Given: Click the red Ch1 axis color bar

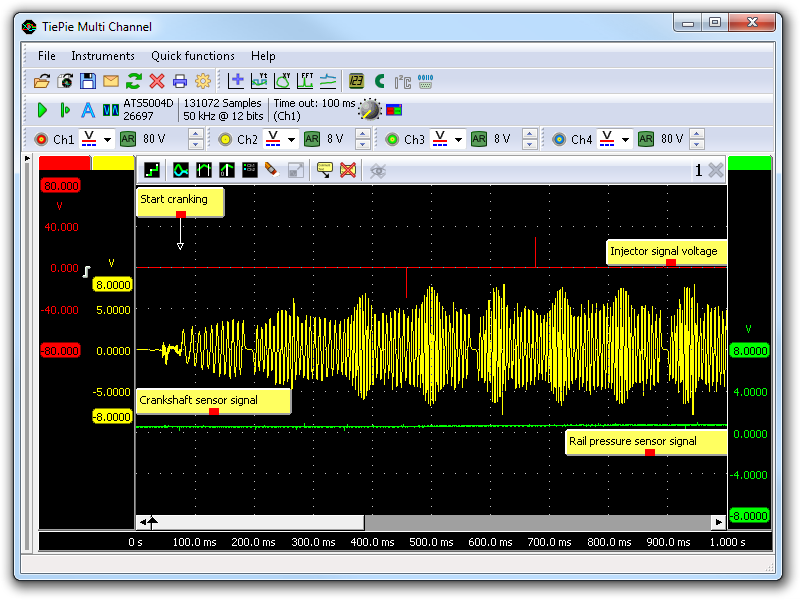Looking at the screenshot, I should coord(64,163).
